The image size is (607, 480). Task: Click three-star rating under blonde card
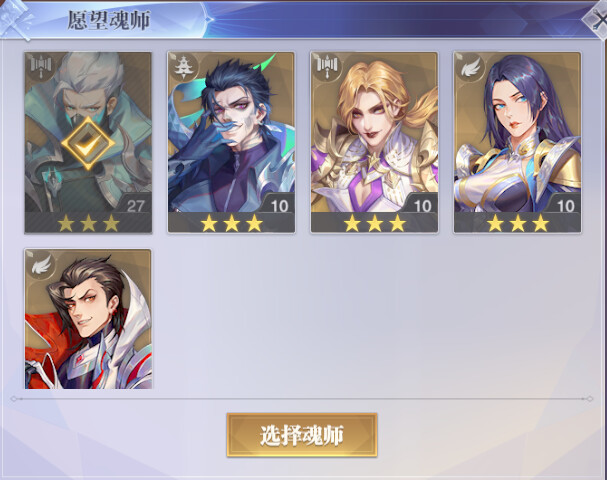[374, 223]
